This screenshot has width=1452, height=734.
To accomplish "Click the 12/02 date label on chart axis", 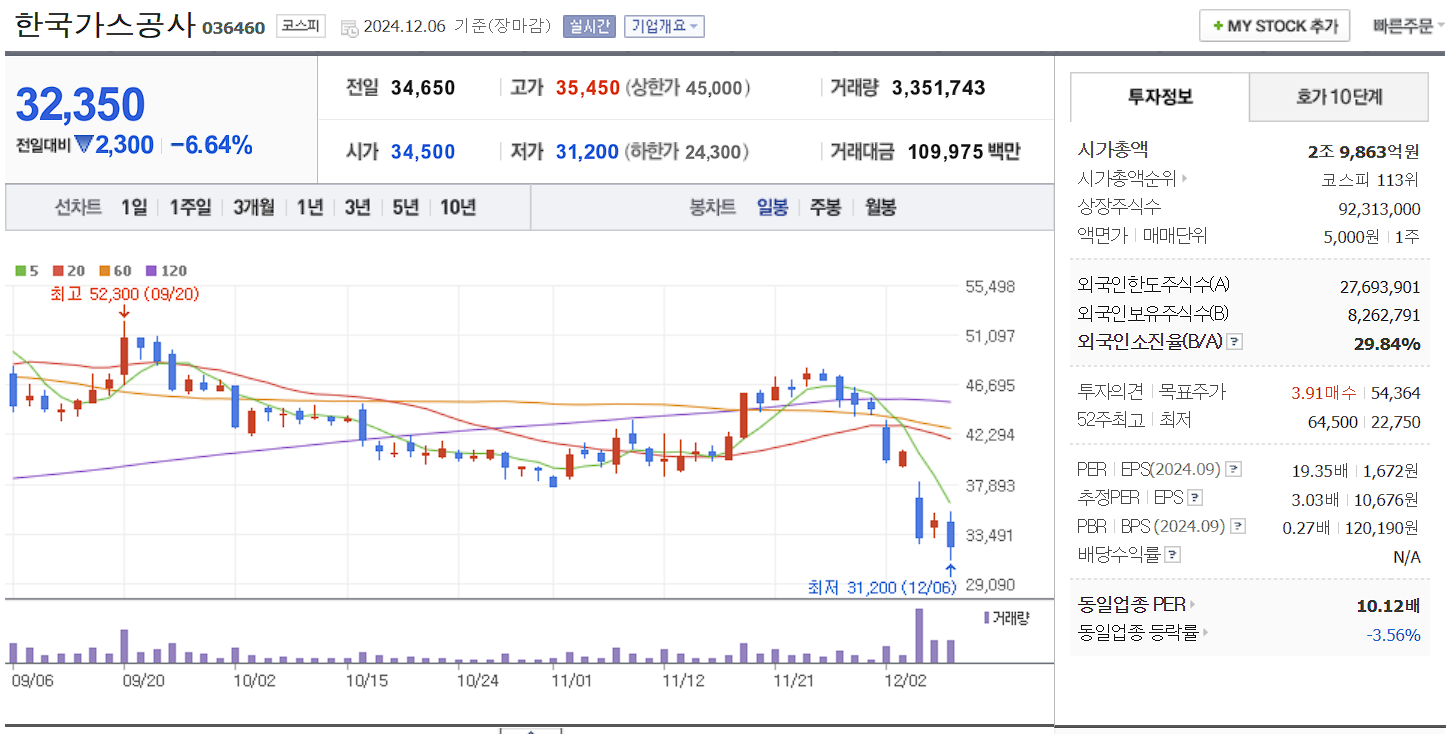I will [905, 680].
